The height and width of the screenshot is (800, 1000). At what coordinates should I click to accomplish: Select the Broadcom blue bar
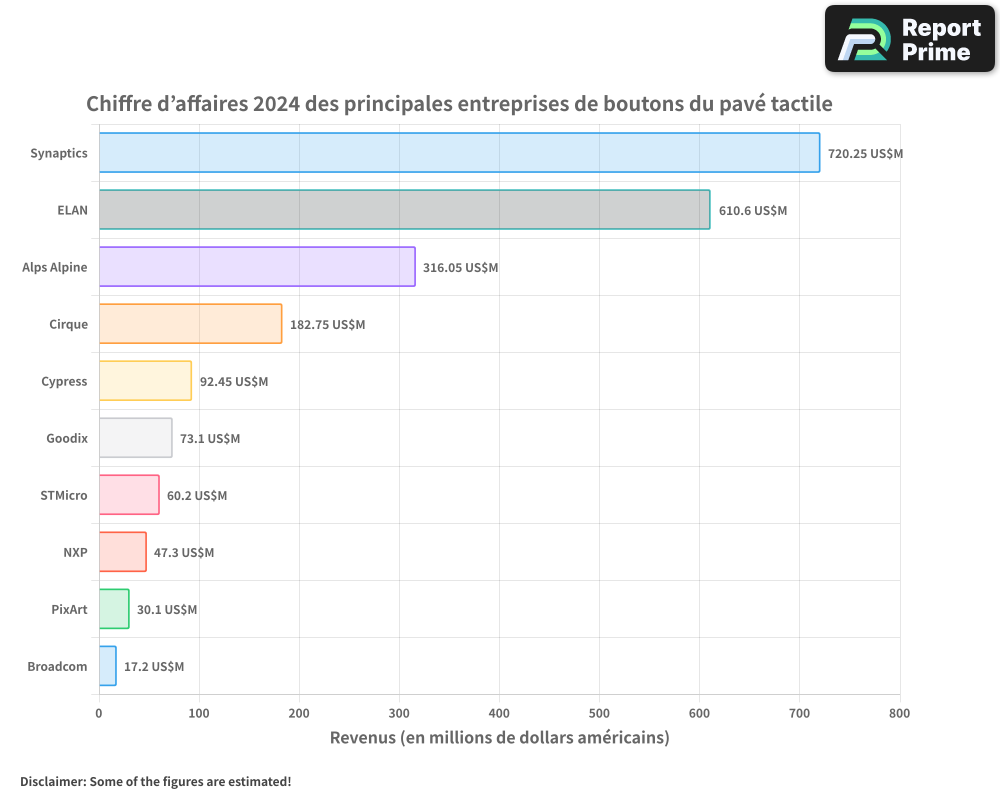[108, 666]
